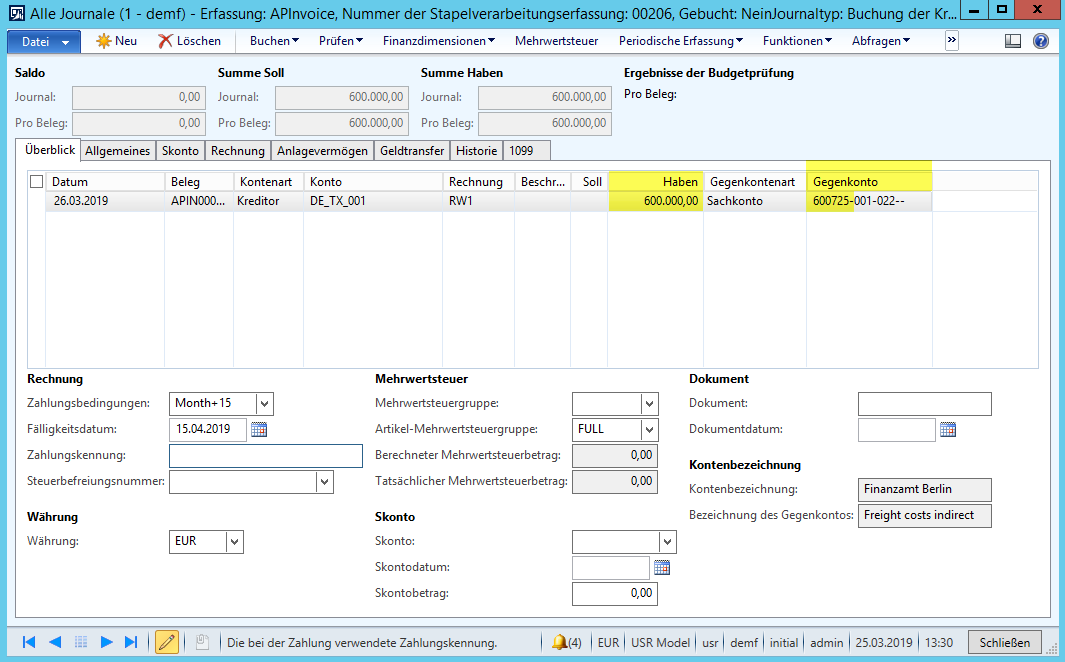
Task: Expand the Zahlungsbedingungen dropdown
Action: click(x=264, y=403)
